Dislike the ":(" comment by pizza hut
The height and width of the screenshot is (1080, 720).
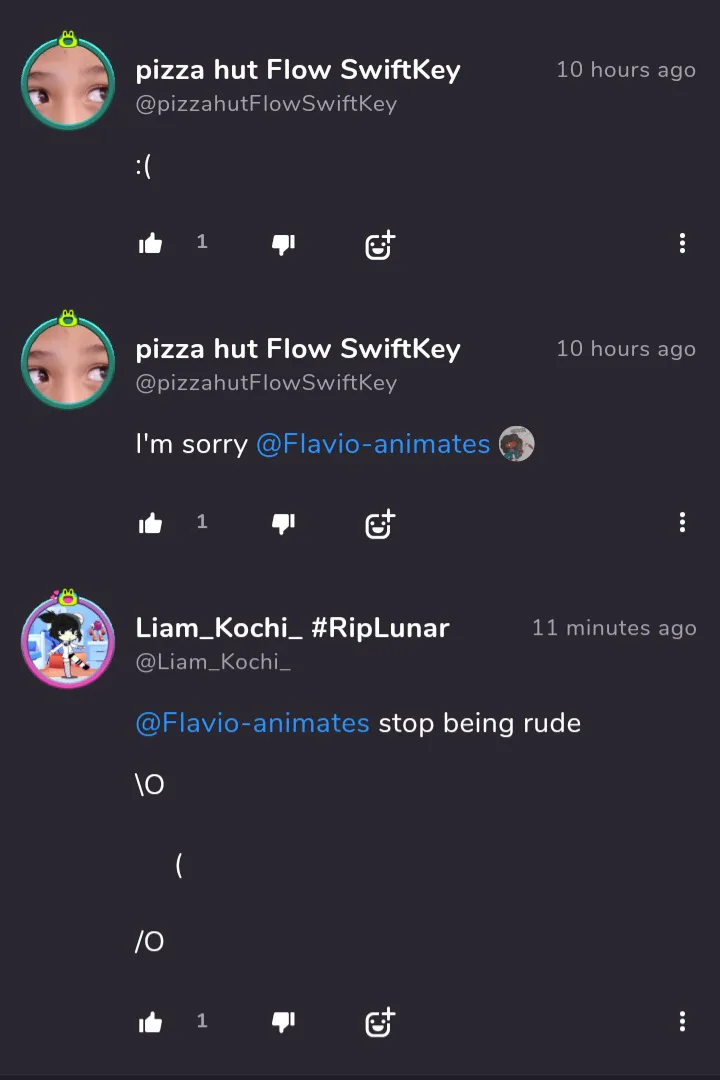click(283, 244)
